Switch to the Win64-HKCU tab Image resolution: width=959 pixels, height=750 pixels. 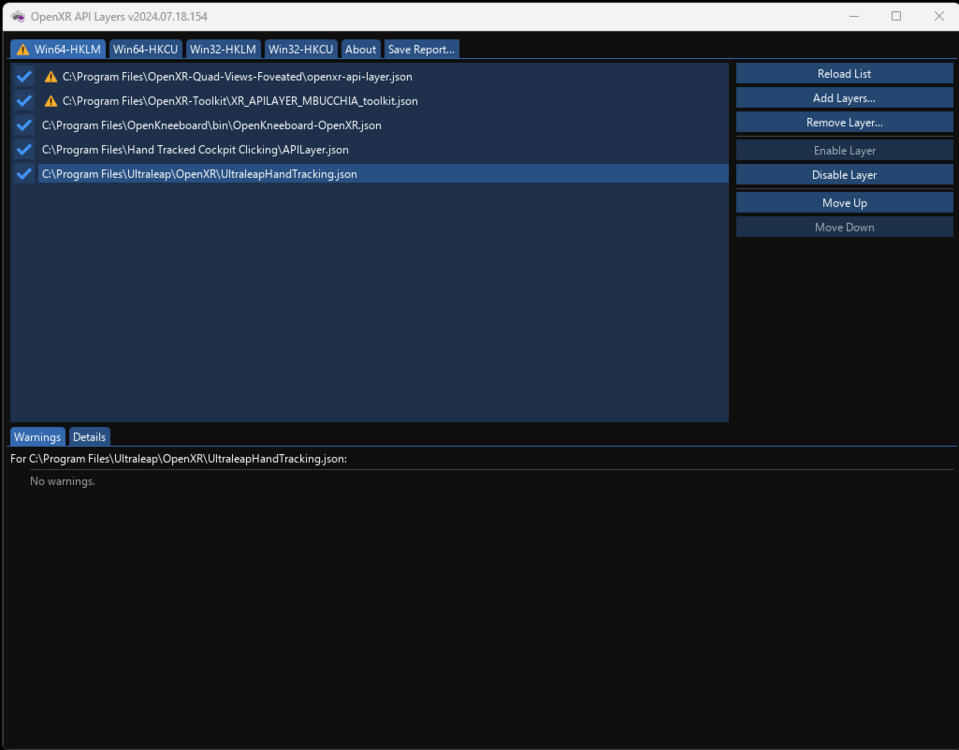145,50
